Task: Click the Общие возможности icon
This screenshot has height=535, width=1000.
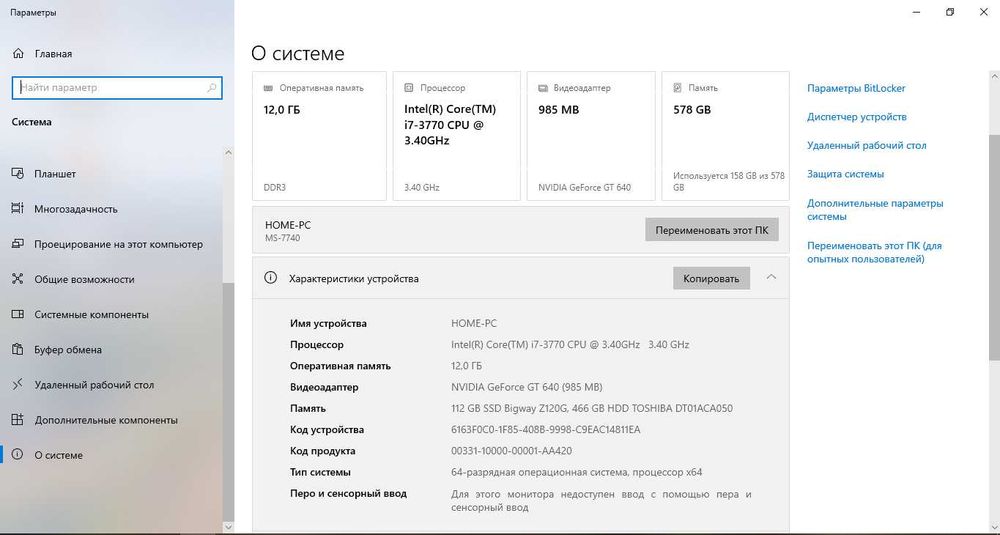Action: tap(18, 279)
